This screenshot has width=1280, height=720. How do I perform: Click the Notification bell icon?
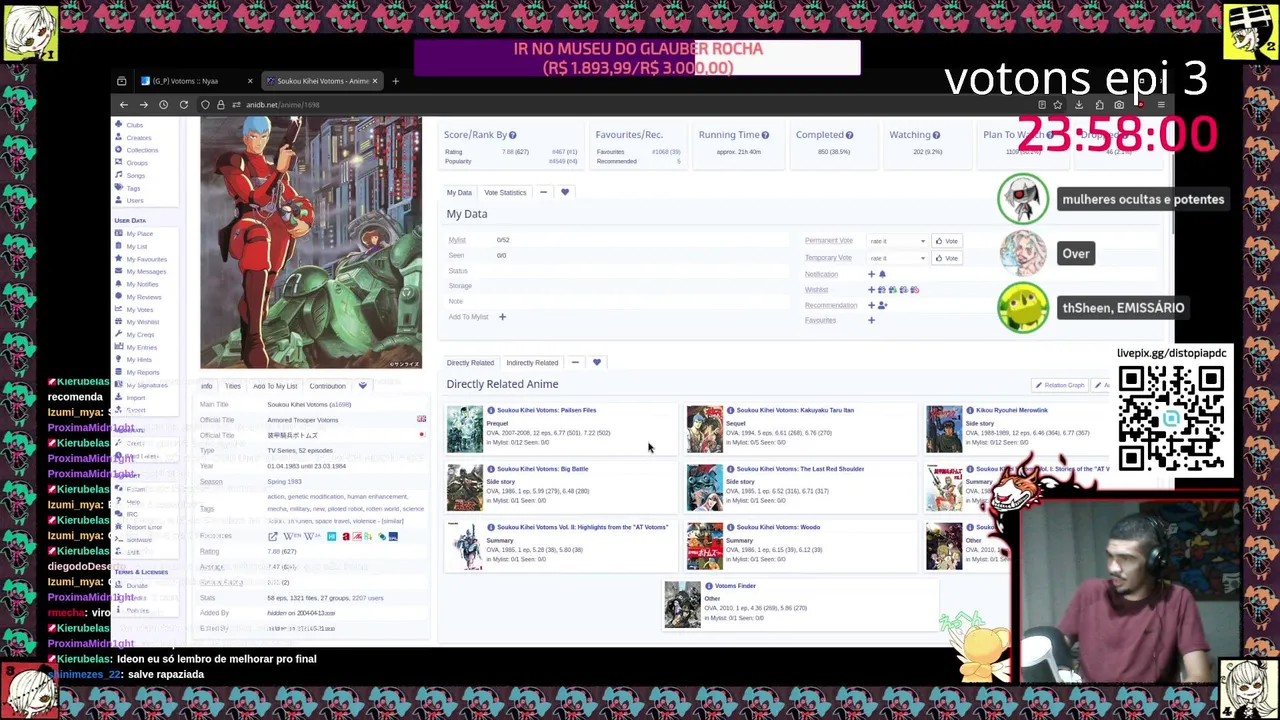tap(882, 274)
